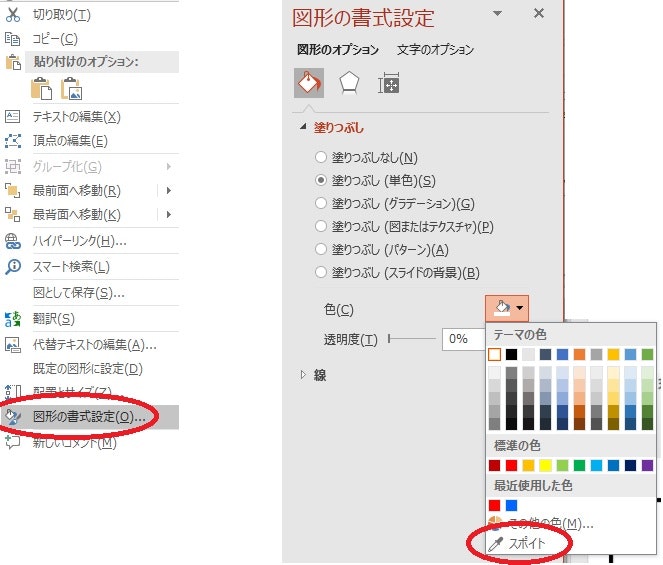The image size is (663, 565).
Task: Click the hyperlink globe icon
Action: coord(13,241)
